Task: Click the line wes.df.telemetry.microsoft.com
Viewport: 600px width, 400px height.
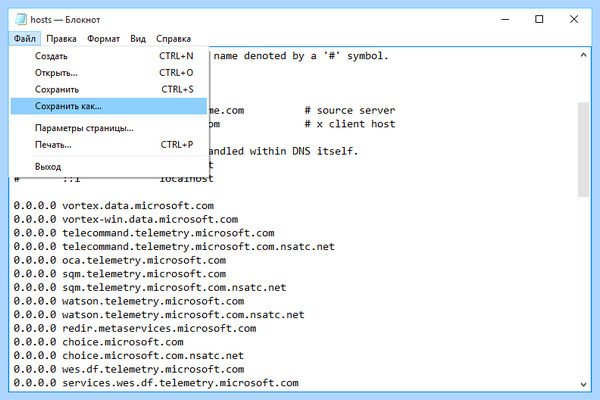Action: tap(129, 369)
